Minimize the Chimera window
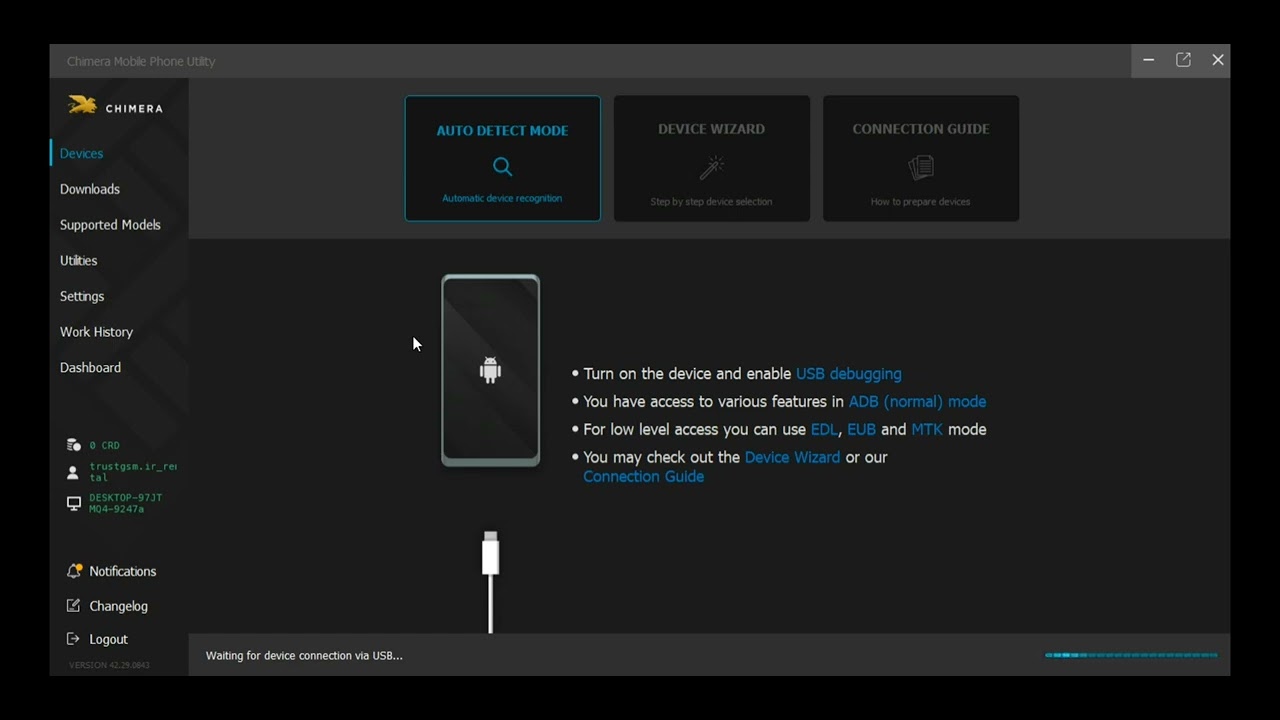The height and width of the screenshot is (720, 1280). point(1149,60)
